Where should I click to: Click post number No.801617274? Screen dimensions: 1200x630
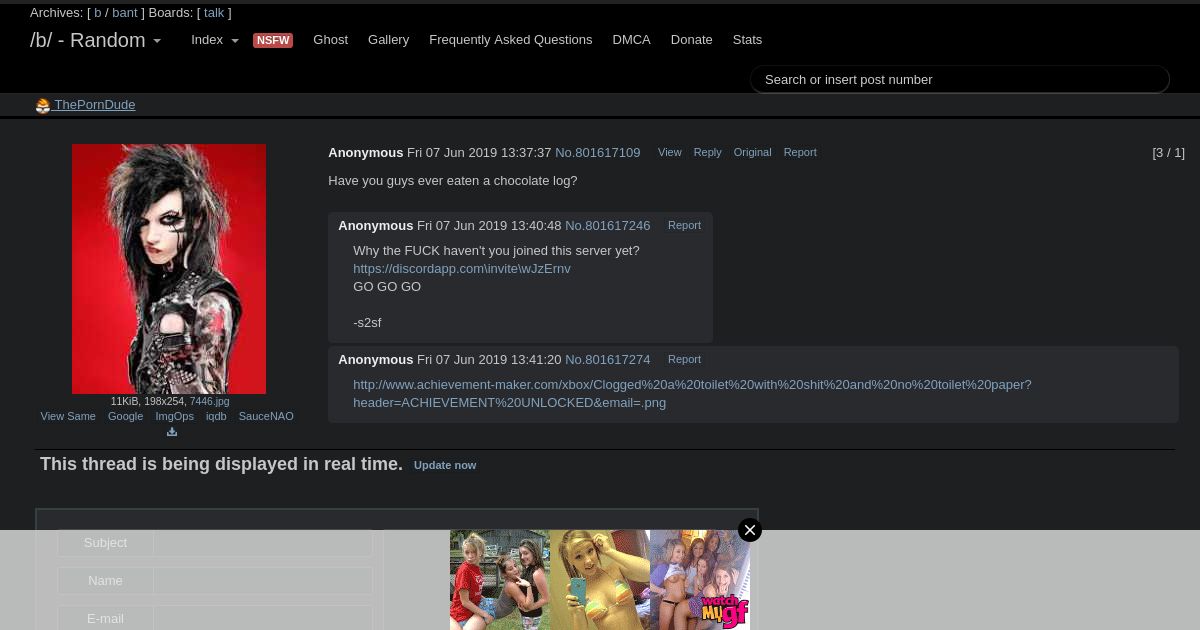coord(608,360)
